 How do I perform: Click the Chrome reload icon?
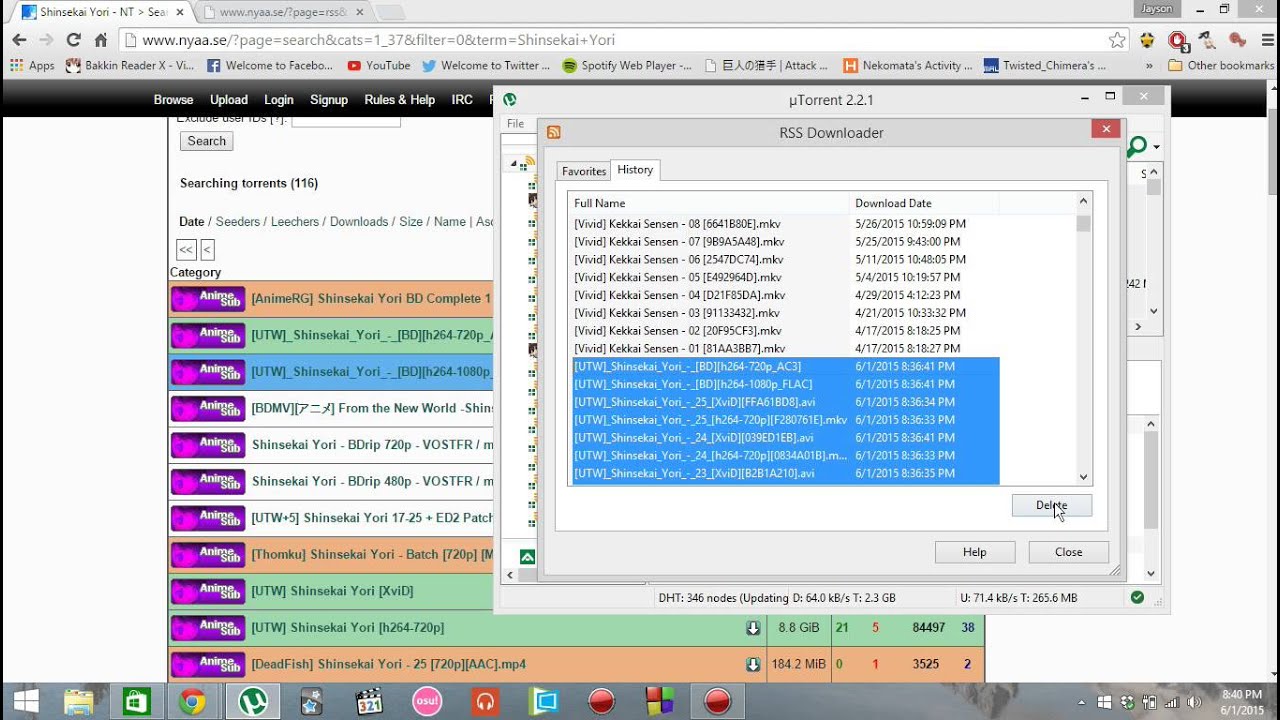coord(73,40)
